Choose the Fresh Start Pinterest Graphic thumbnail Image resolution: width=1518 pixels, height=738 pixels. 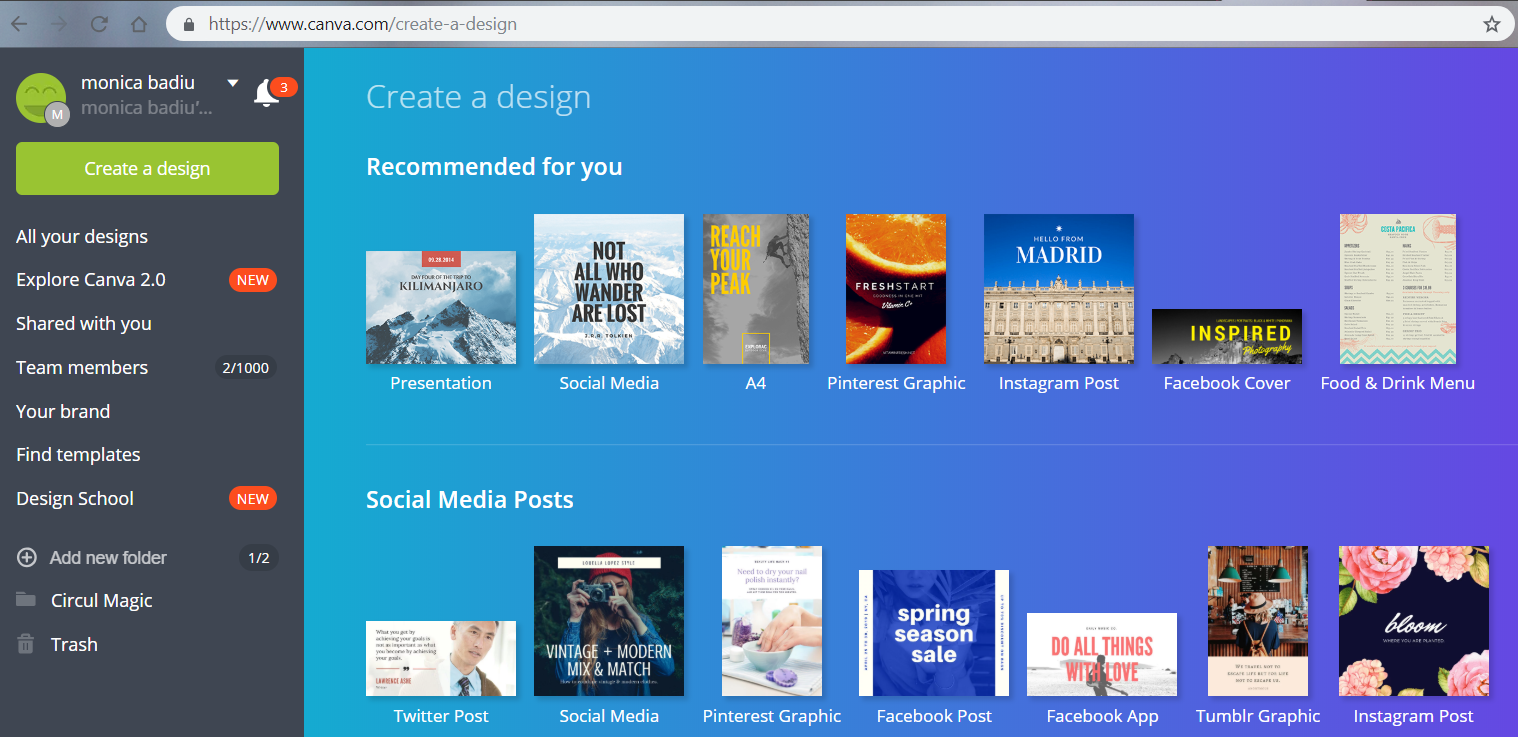pyautogui.click(x=896, y=289)
